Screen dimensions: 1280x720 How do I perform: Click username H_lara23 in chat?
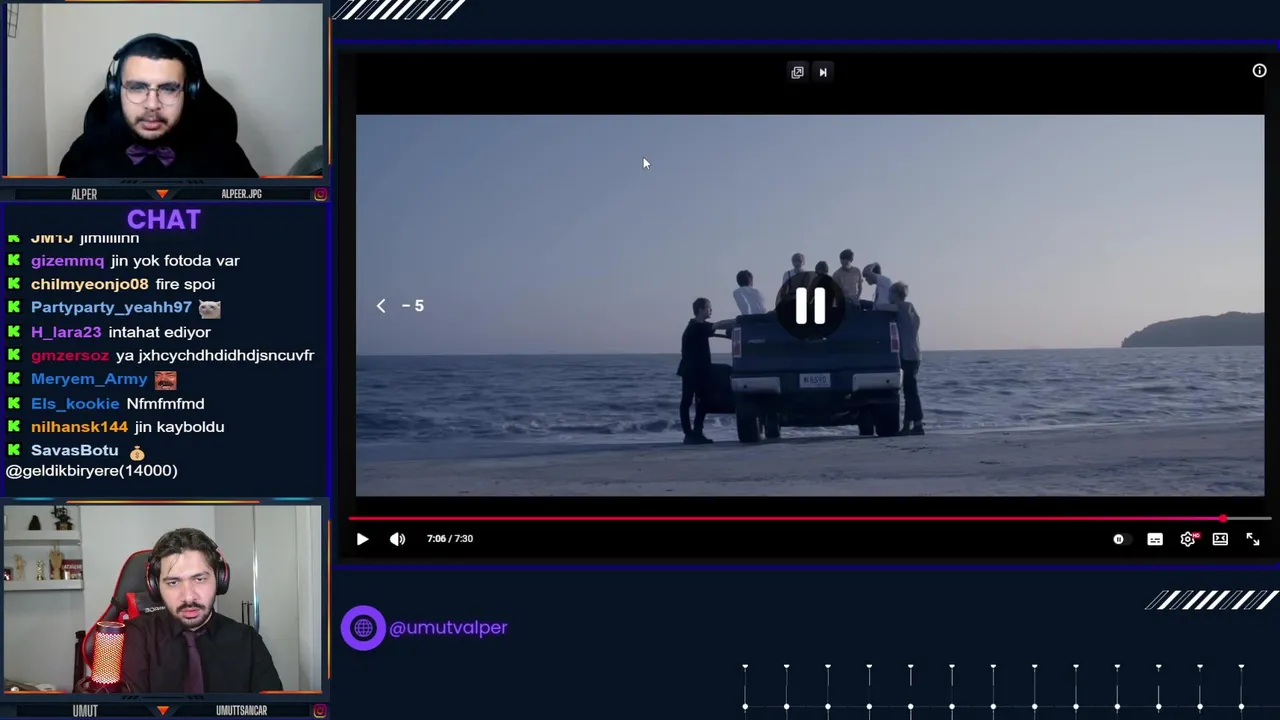point(66,332)
